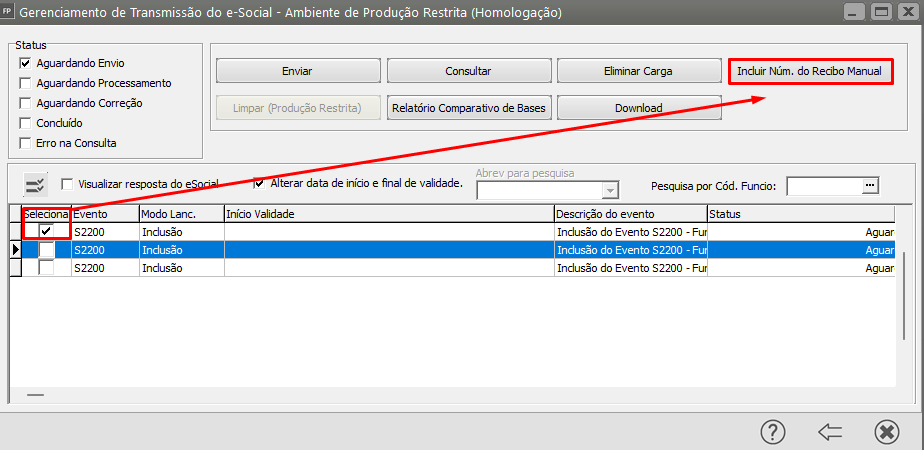Viewport: 924px width, 450px height.
Task: Click the Descrição do evento column header
Action: [x=631, y=214]
